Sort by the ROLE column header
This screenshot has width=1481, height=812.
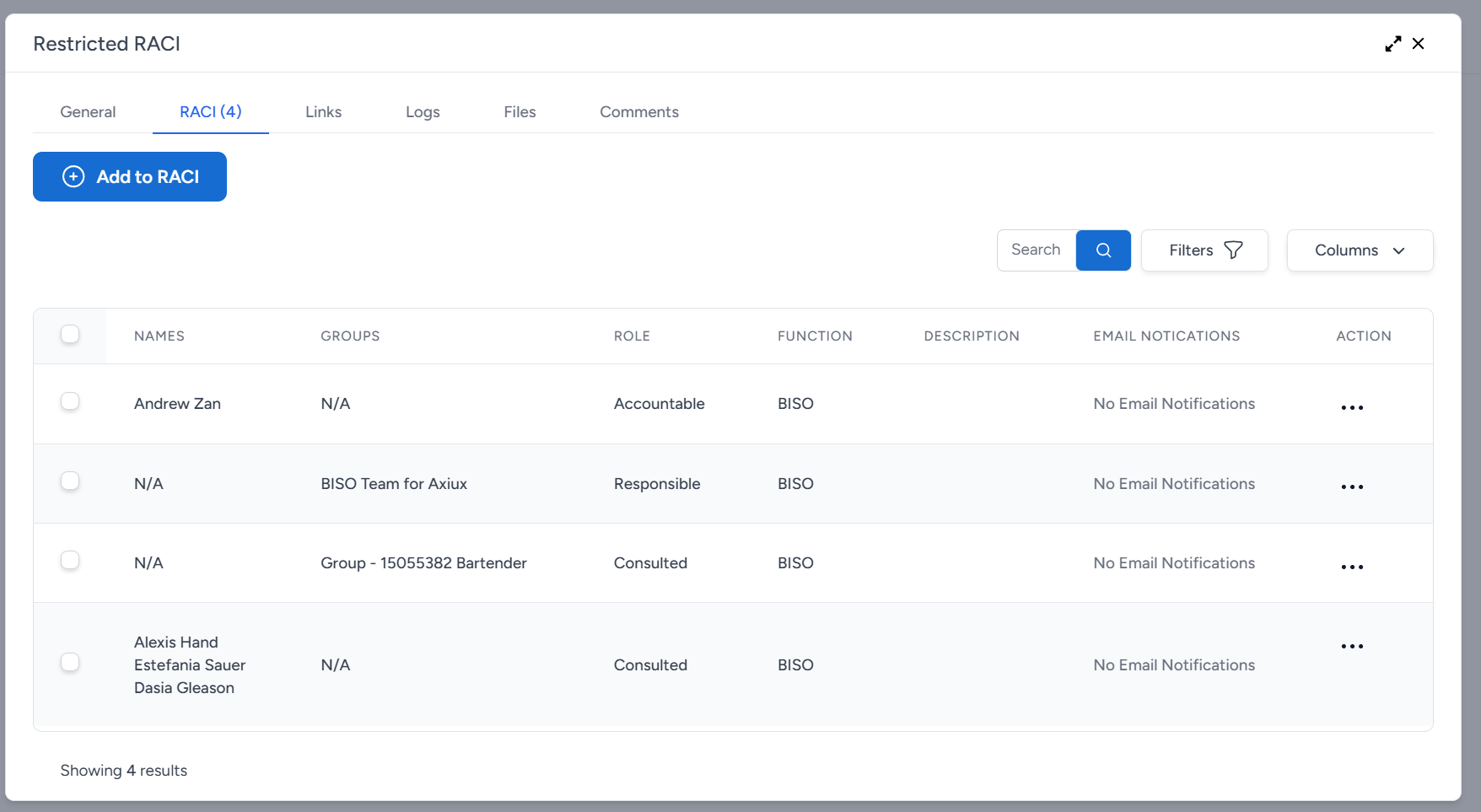[x=632, y=336]
